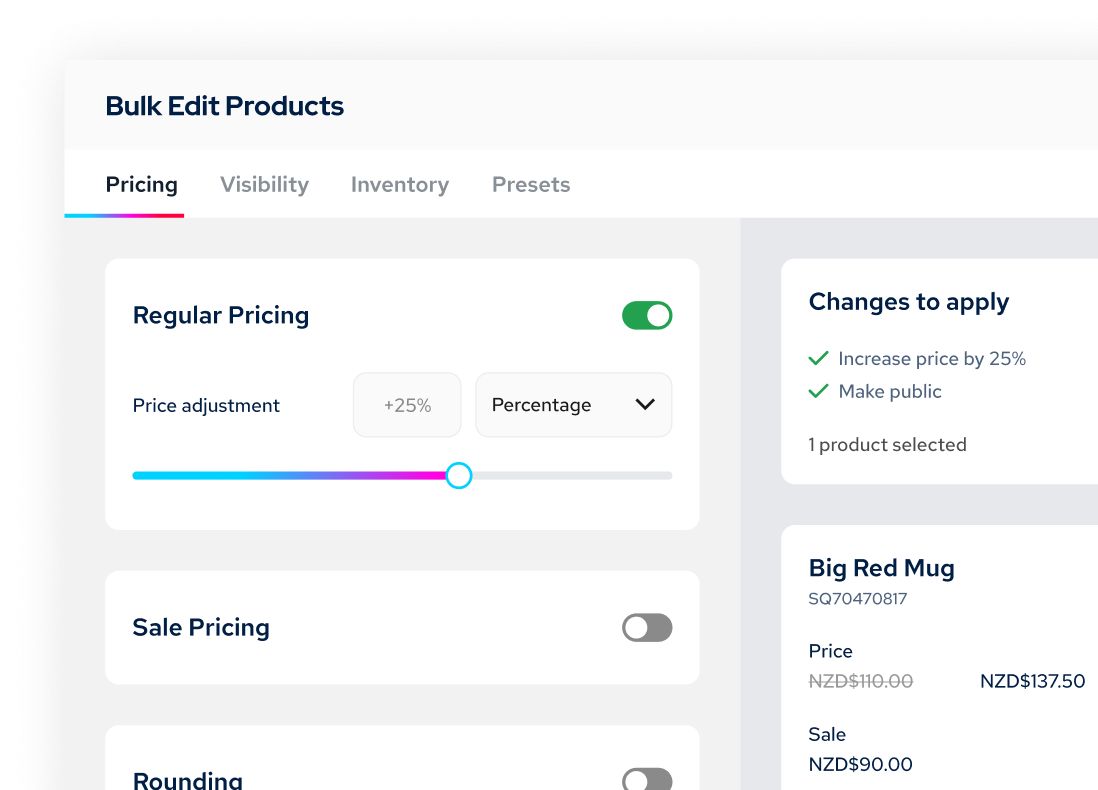Image resolution: width=1098 pixels, height=790 pixels.
Task: Switch on the Rounding toggle
Action: 647,780
